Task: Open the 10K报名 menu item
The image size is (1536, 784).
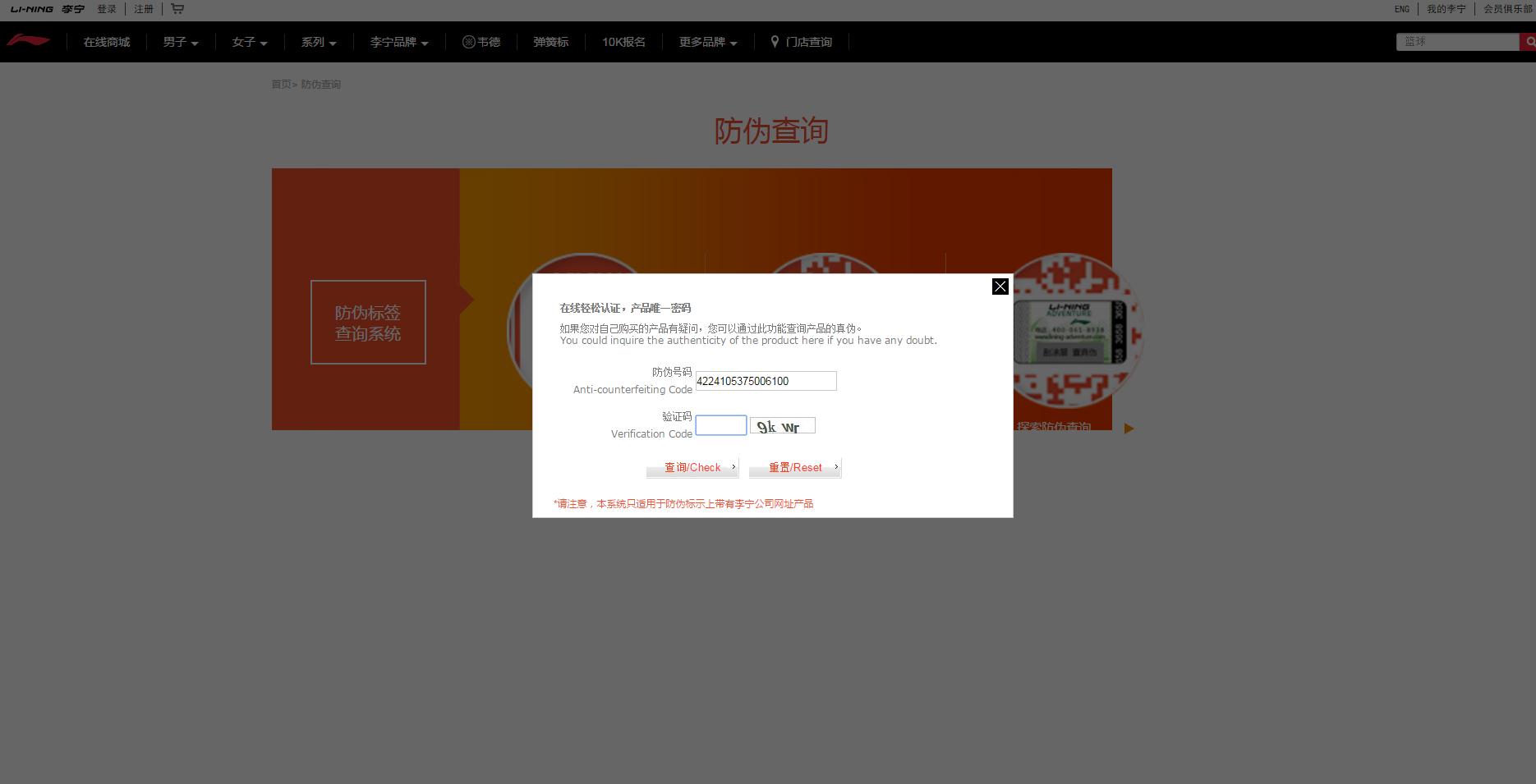Action: pos(623,42)
